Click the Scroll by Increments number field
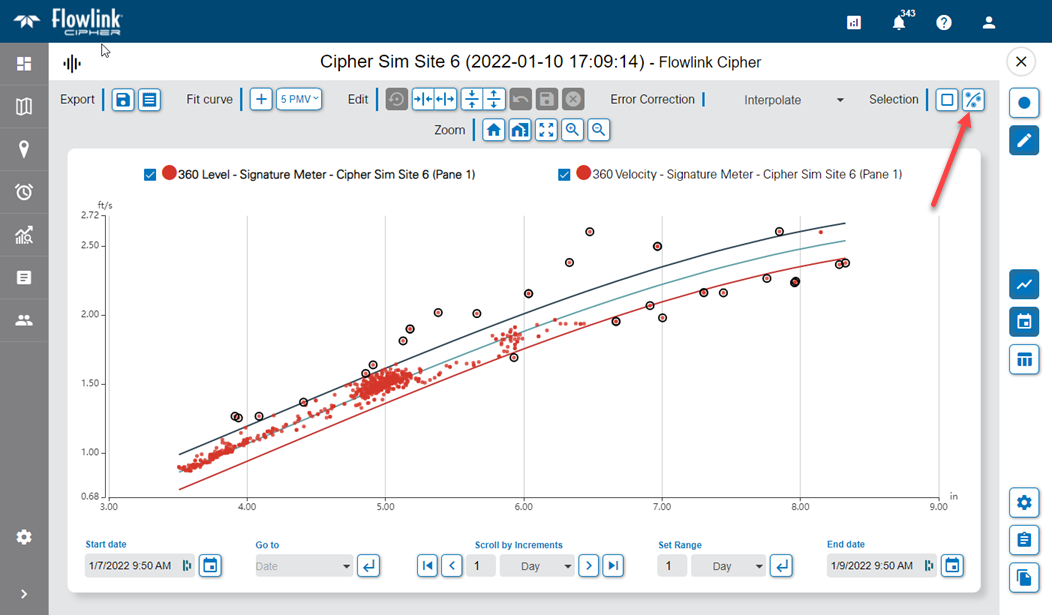Image resolution: width=1052 pixels, height=615 pixels. [x=481, y=566]
